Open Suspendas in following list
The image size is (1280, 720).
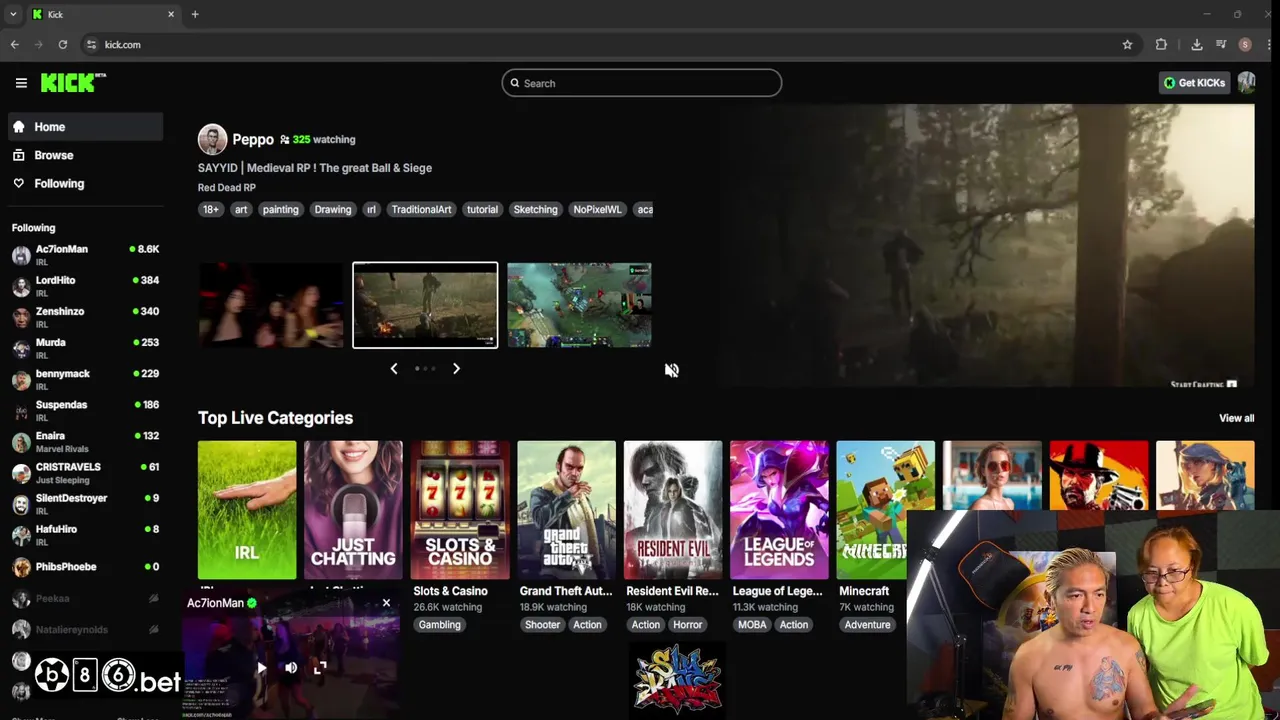click(85, 410)
